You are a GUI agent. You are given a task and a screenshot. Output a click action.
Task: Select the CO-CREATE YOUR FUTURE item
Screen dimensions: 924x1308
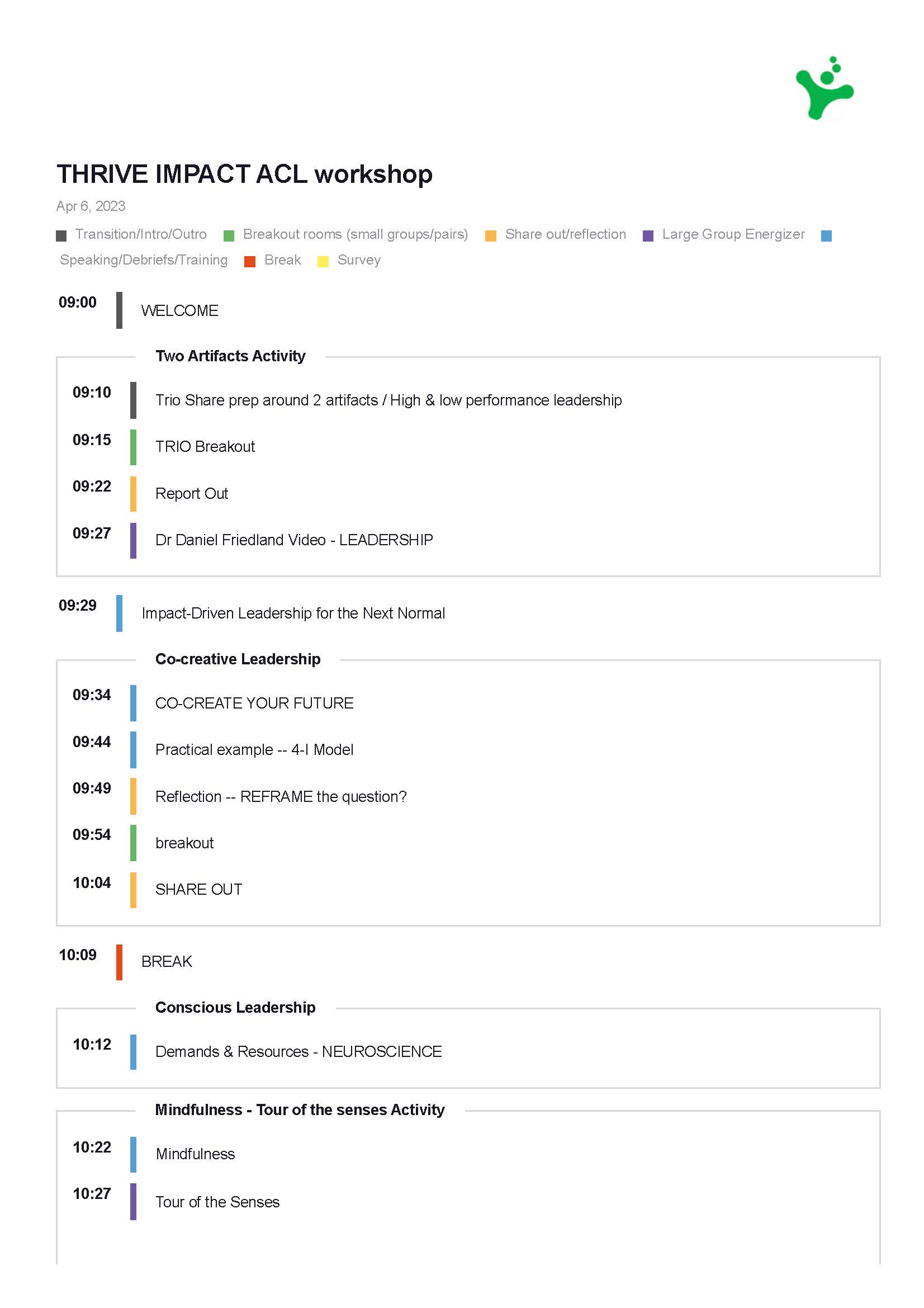[254, 703]
